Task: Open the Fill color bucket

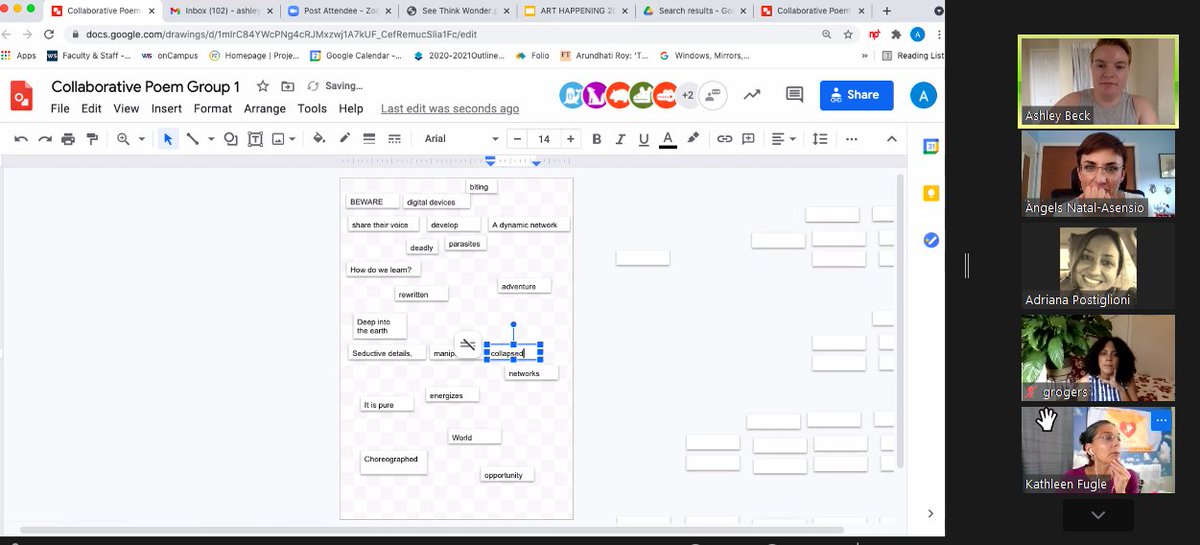Action: [x=320, y=139]
